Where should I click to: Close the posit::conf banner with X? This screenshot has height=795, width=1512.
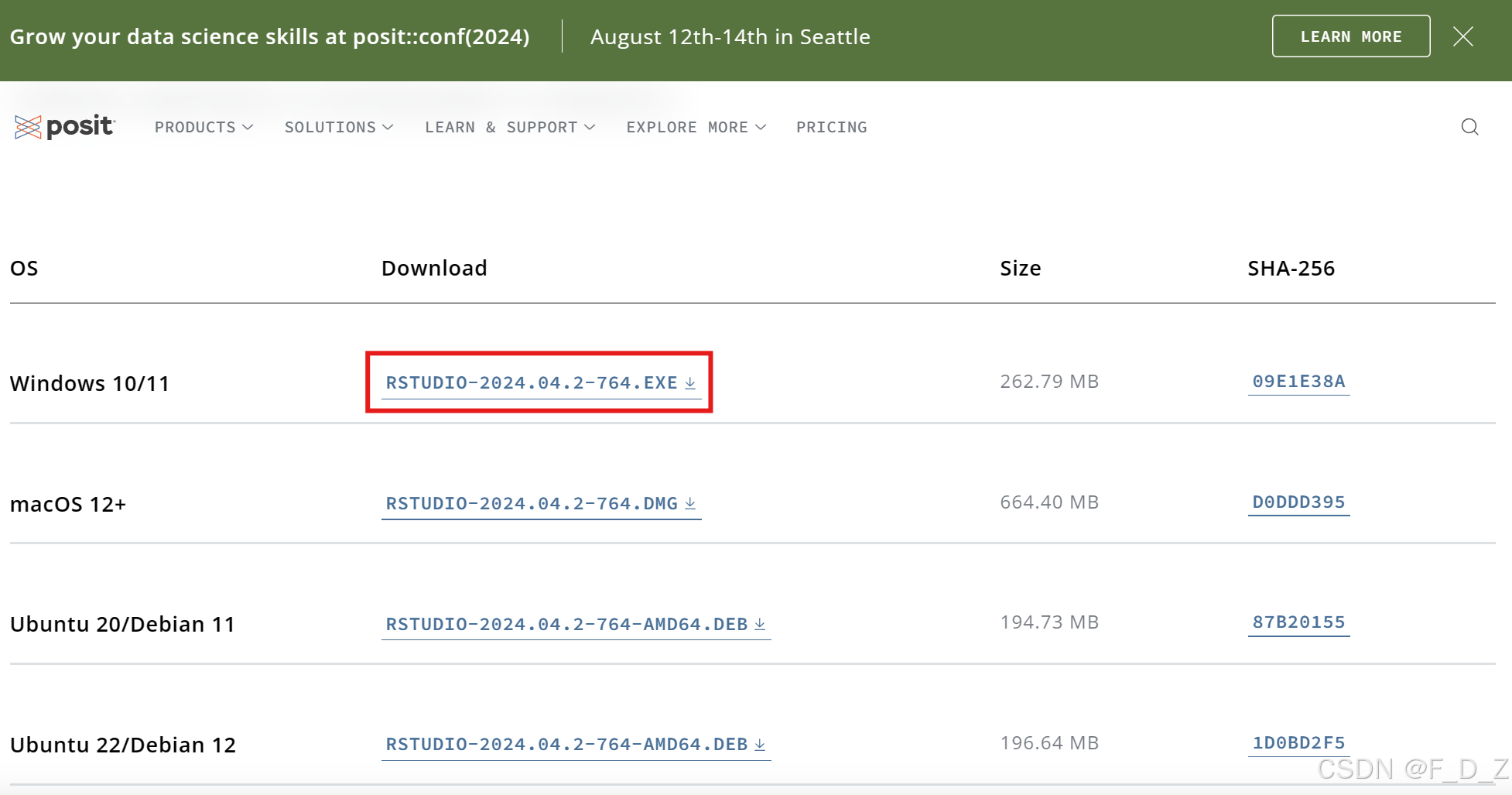(x=1462, y=36)
